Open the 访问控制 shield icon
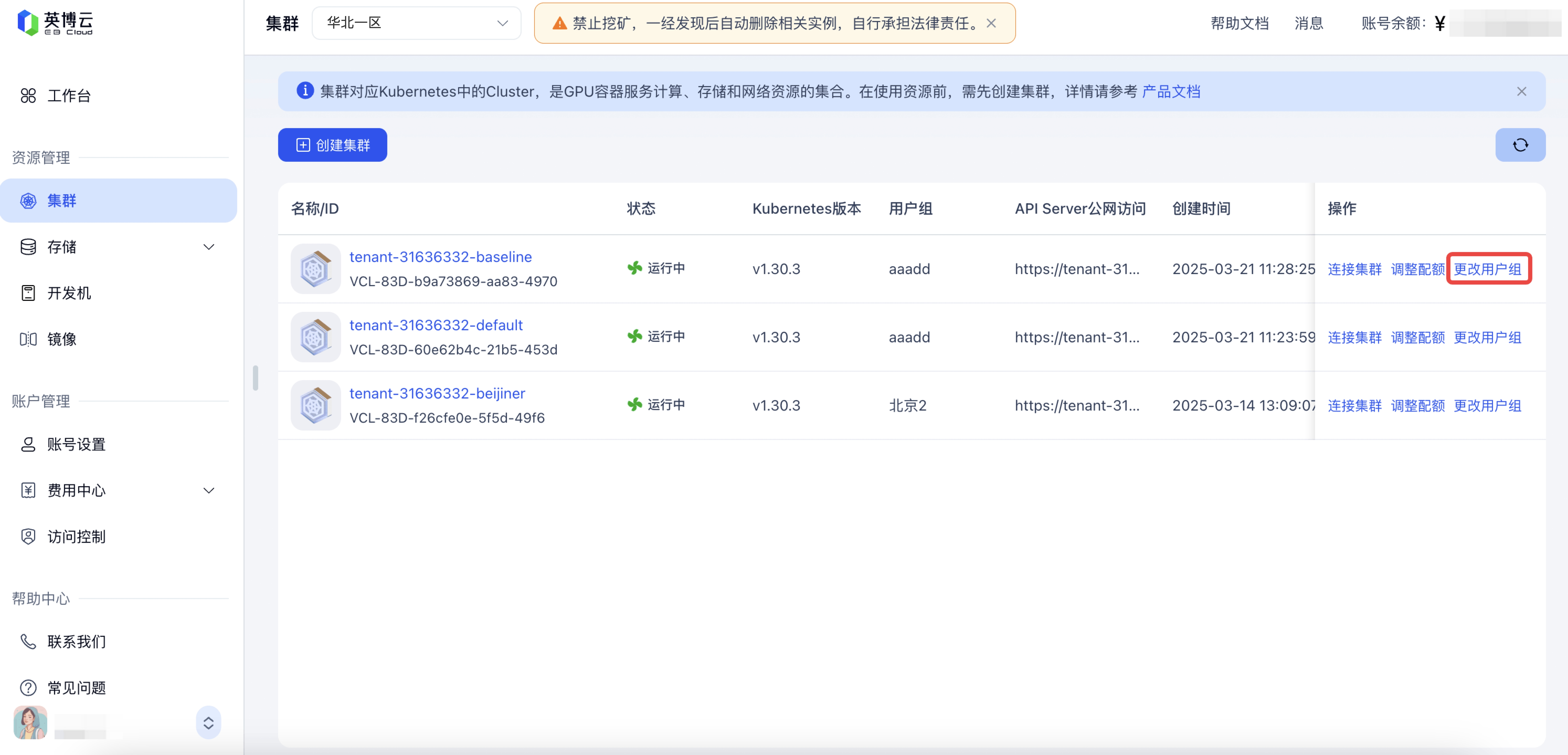Viewport: 1568px width, 755px height. click(28, 536)
